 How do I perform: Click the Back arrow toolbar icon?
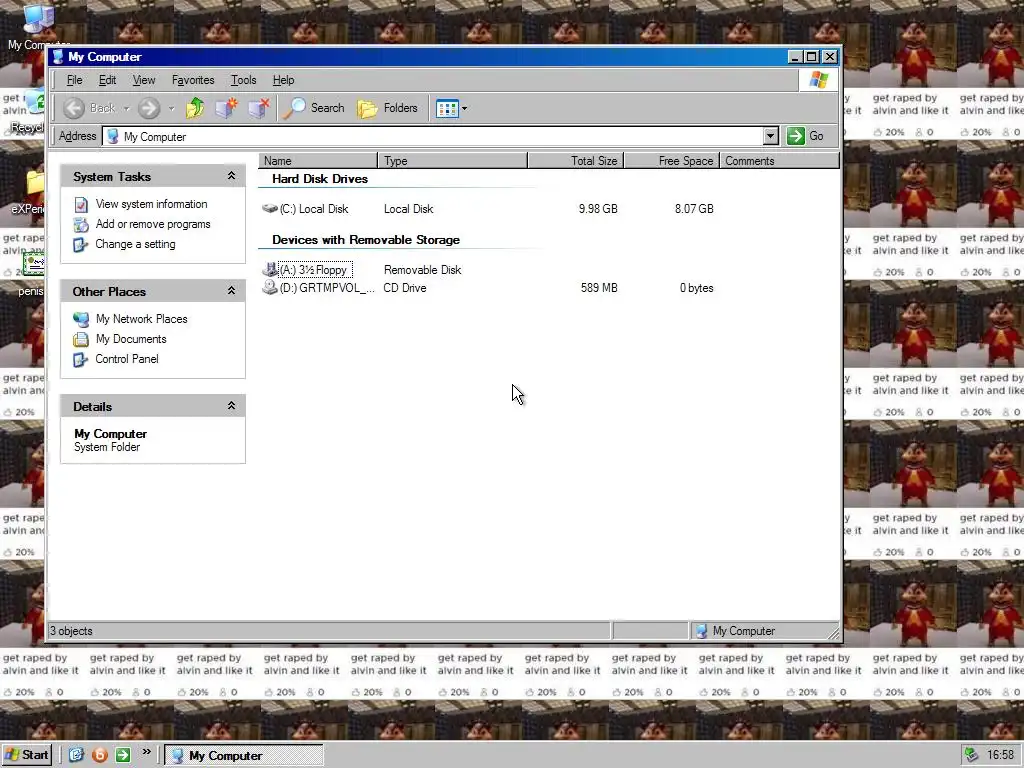point(74,108)
